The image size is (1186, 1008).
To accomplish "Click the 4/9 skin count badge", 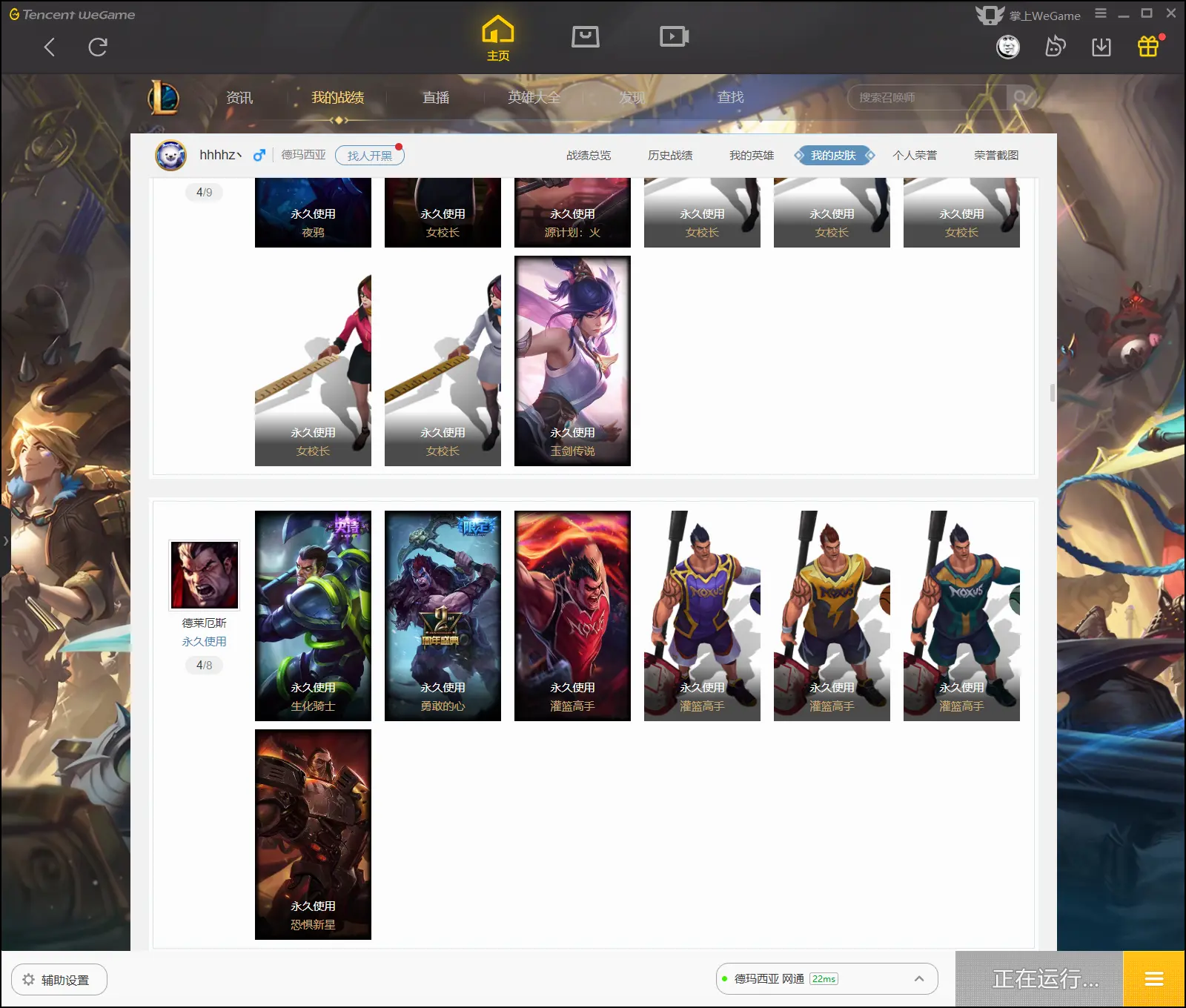I will coord(205,192).
